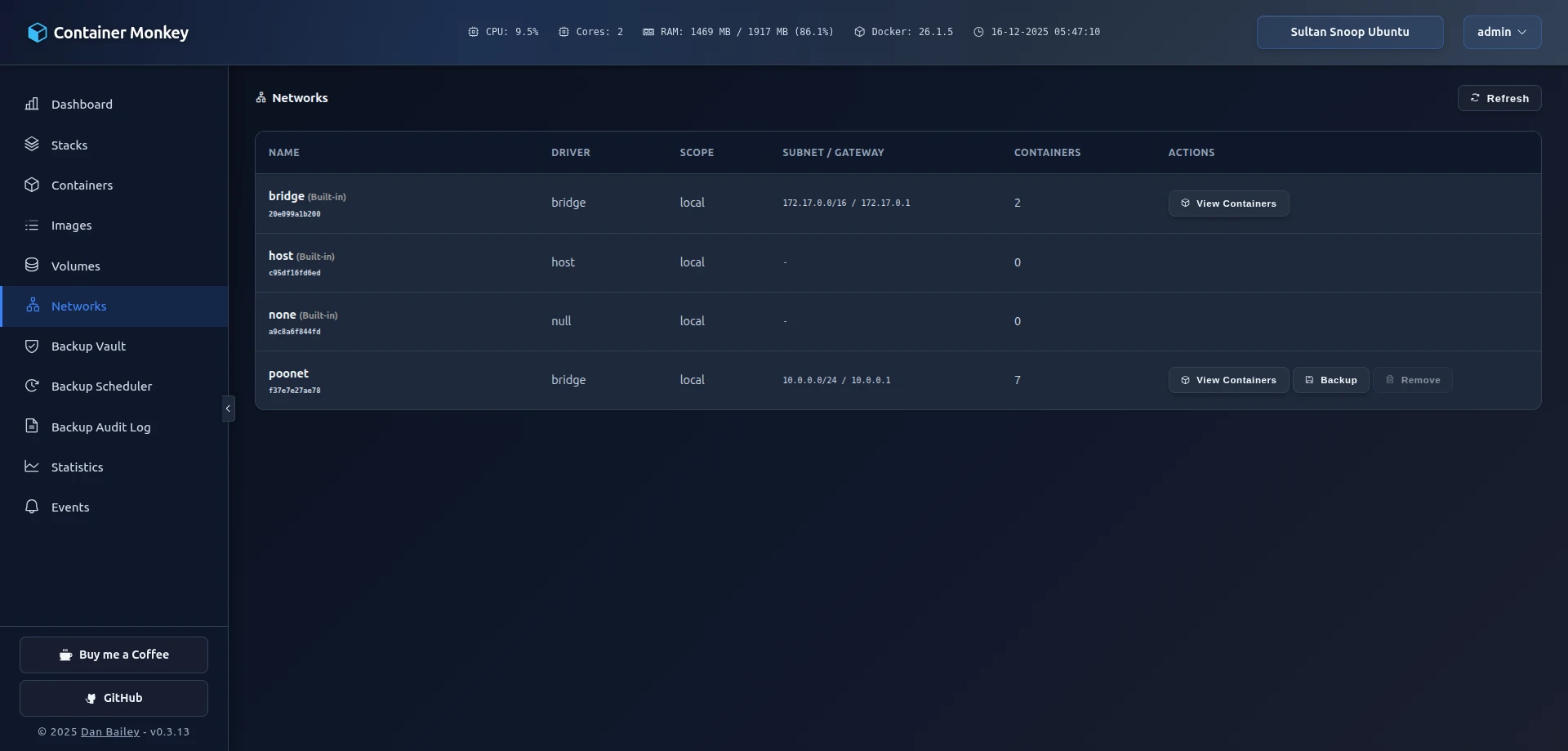Viewport: 1568px width, 751px height.
Task: Remove the poonet network
Action: pos(1413,379)
